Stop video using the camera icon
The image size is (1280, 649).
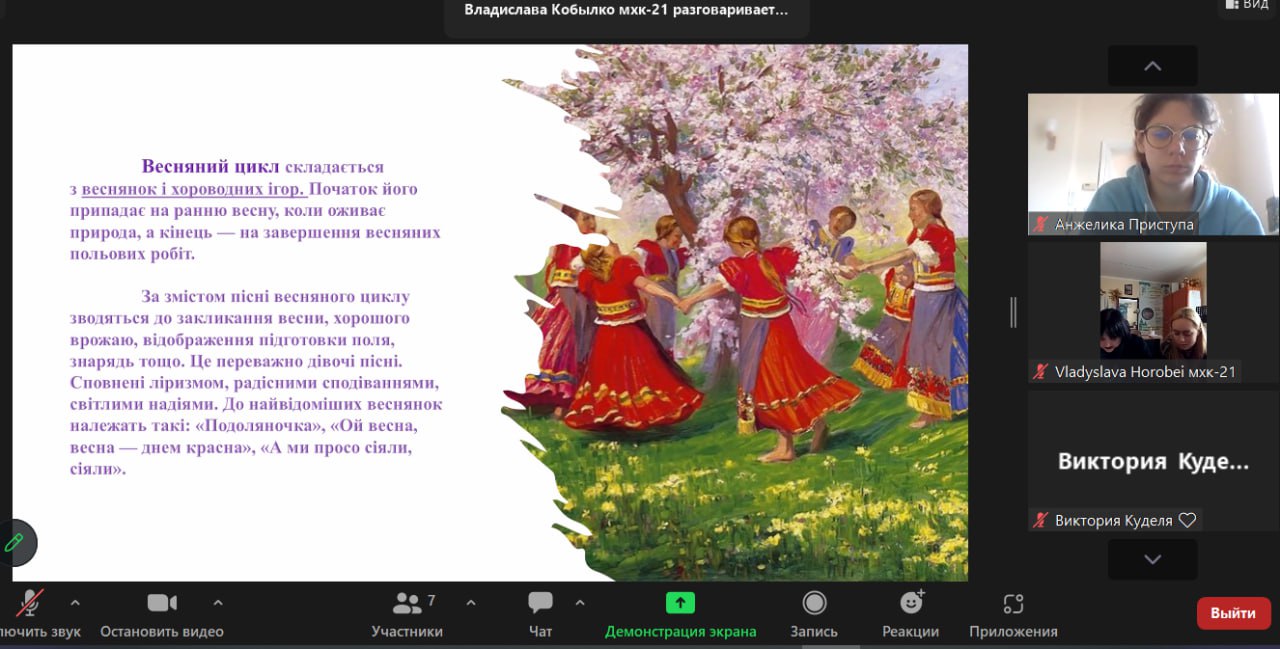tap(162, 603)
